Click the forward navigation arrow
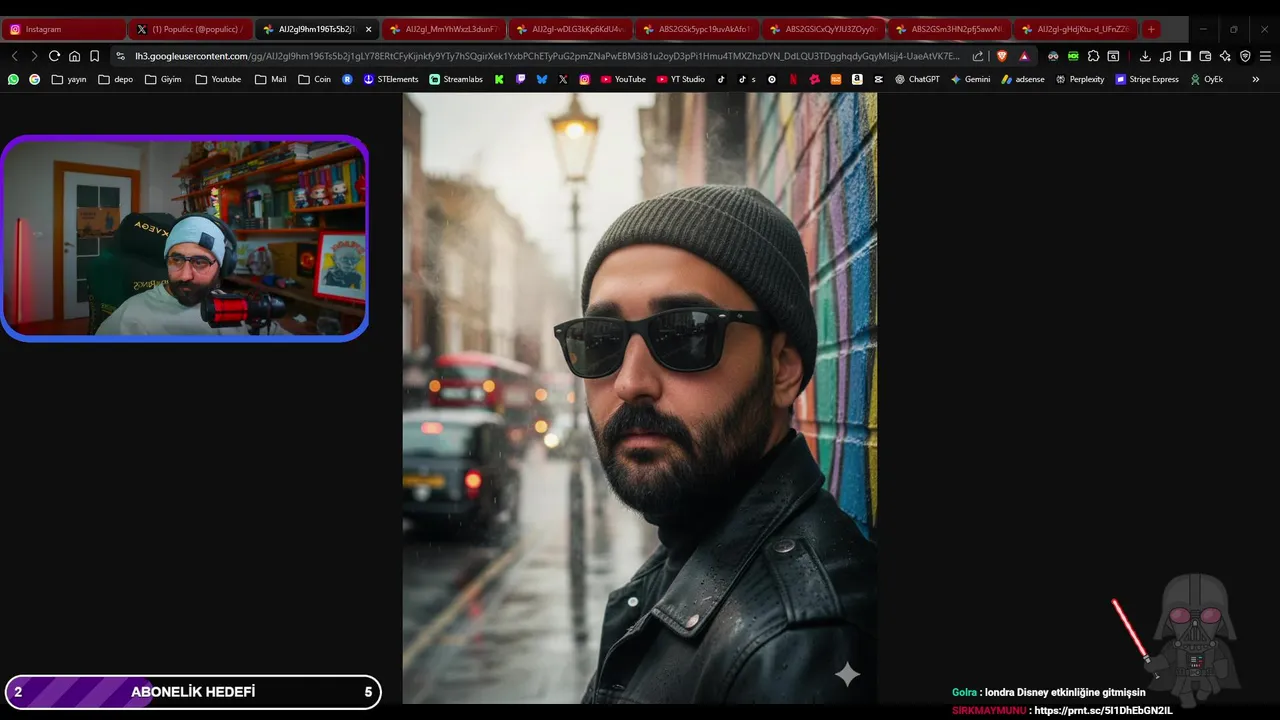The height and width of the screenshot is (720, 1280). pyautogui.click(x=34, y=56)
